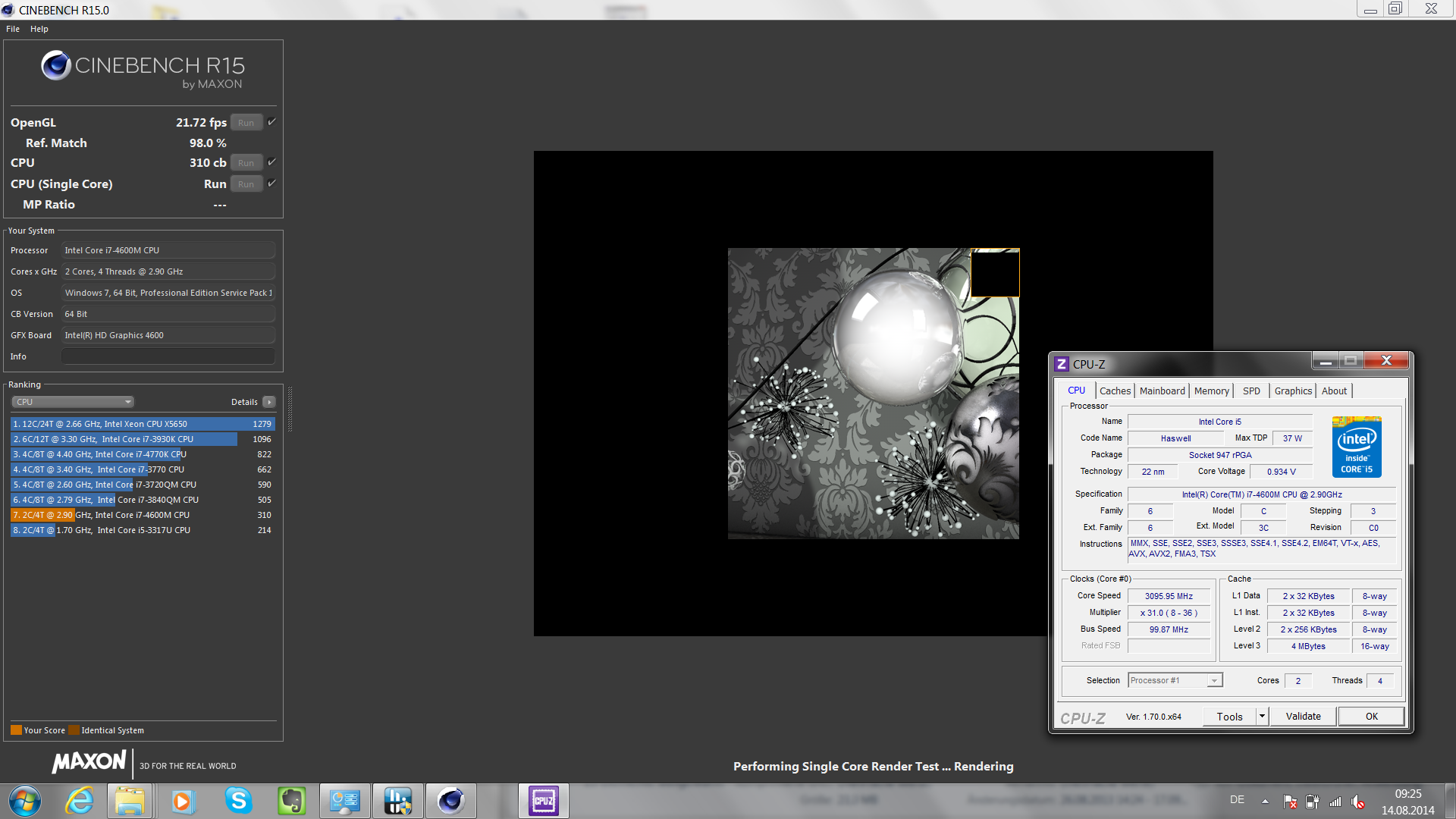Open Internet Explorer from the taskbar
This screenshot has height=819, width=1456.
(x=79, y=801)
